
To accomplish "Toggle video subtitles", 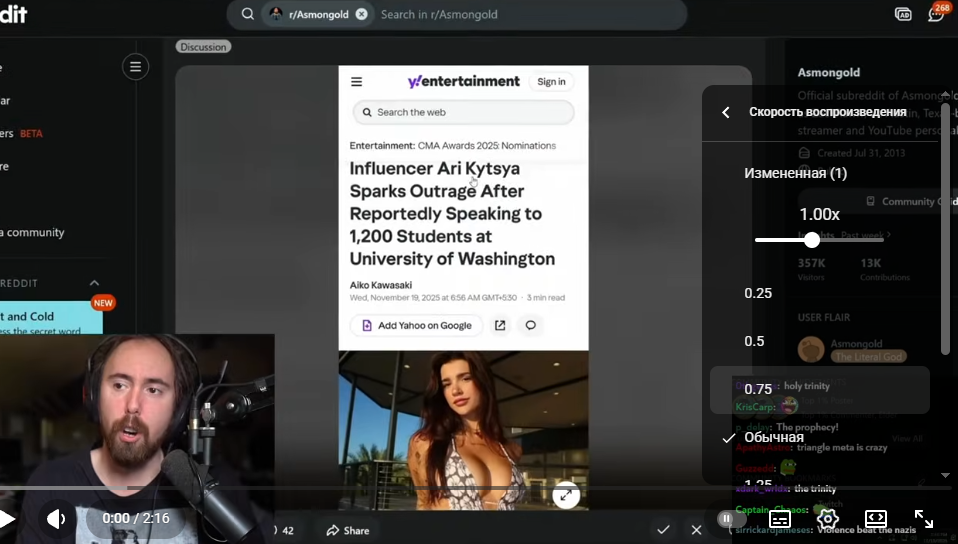I will click(780, 518).
